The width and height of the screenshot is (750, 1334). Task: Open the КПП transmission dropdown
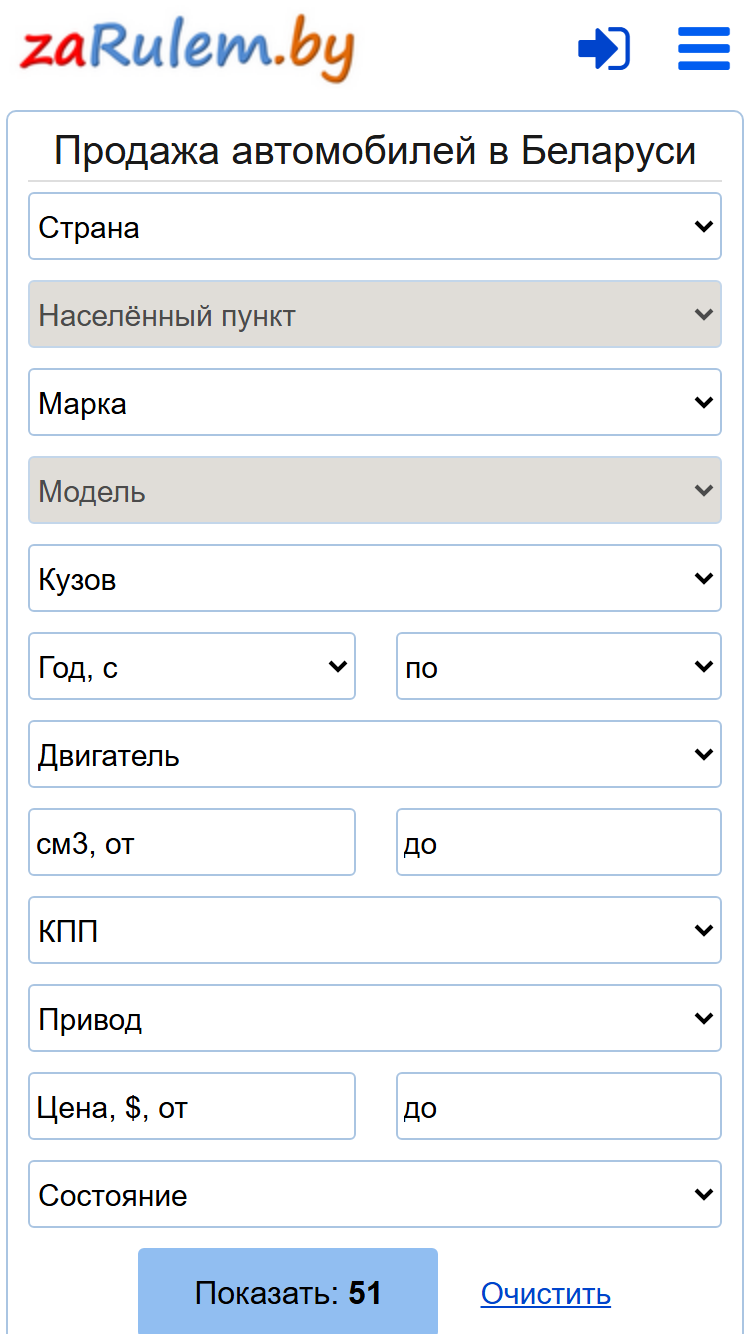375,930
